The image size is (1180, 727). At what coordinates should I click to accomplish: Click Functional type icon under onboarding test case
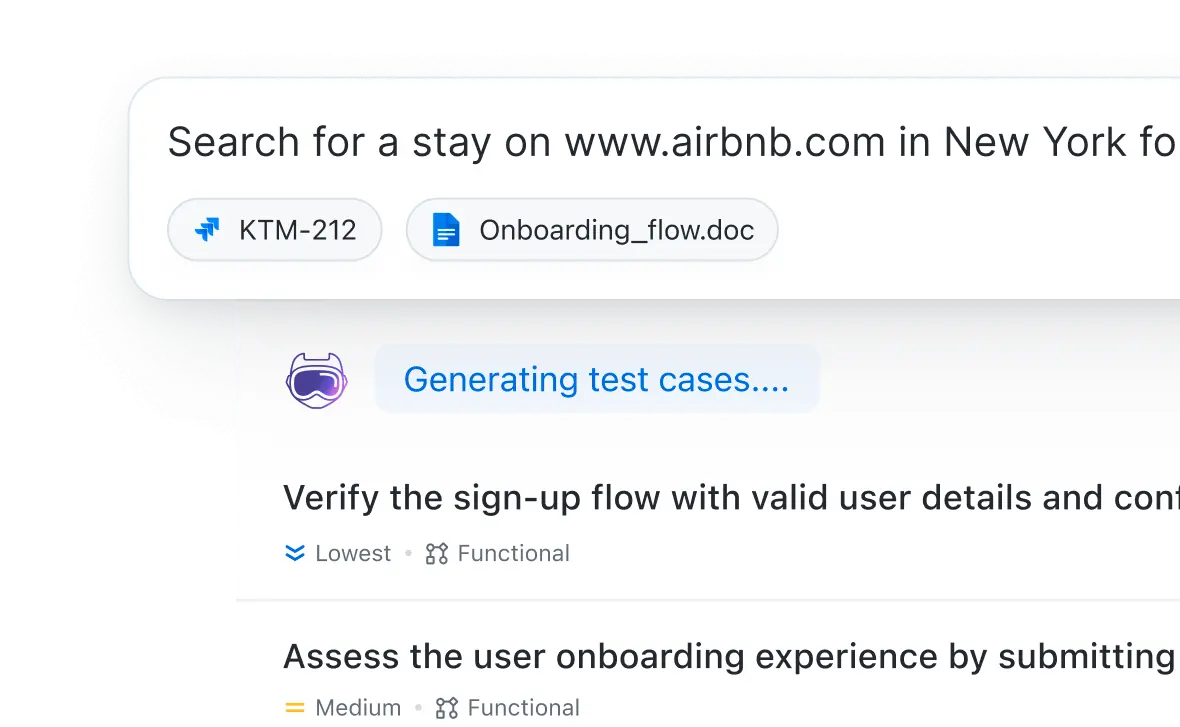coord(446,708)
